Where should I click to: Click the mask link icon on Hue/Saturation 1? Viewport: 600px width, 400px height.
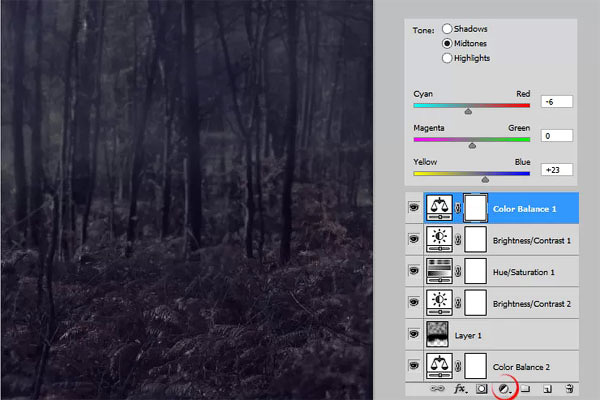(x=458, y=271)
